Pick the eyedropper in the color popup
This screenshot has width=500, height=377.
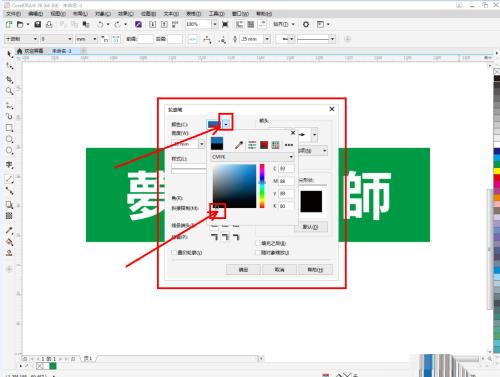[x=239, y=145]
